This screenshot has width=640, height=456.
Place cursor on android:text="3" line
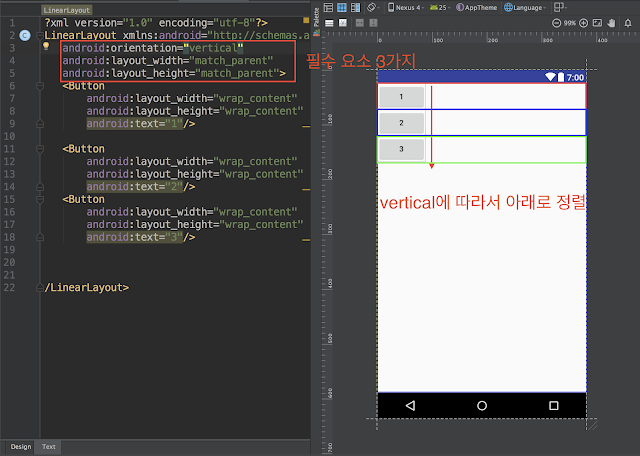click(x=140, y=237)
